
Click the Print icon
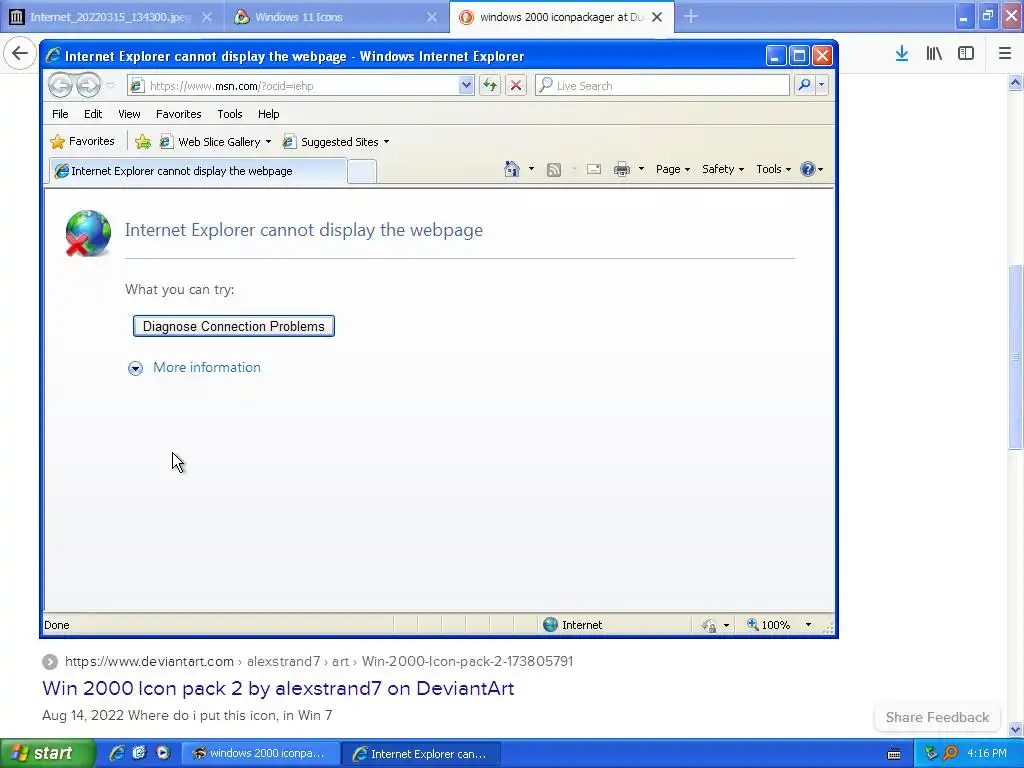[622, 169]
